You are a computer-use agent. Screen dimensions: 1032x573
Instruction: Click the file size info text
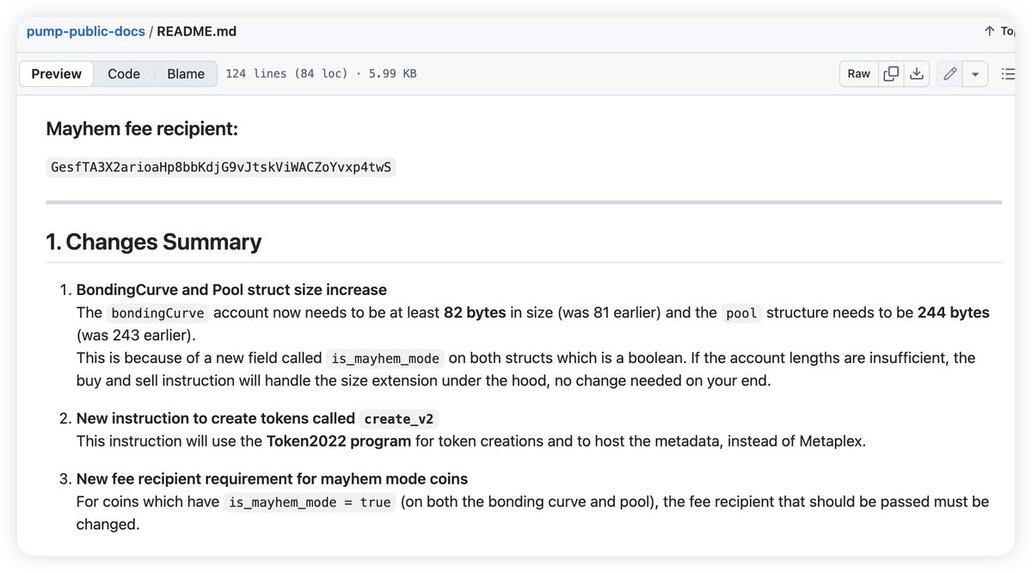point(321,74)
